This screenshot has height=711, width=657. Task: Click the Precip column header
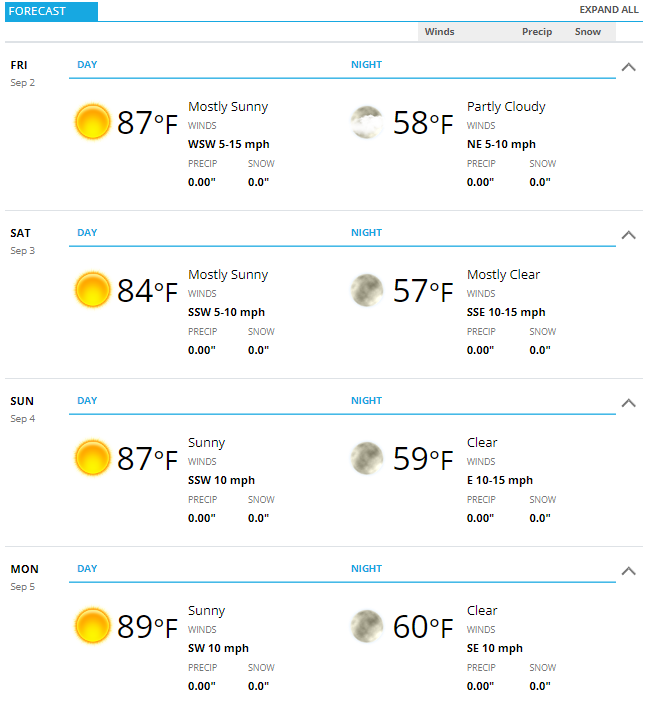(537, 32)
